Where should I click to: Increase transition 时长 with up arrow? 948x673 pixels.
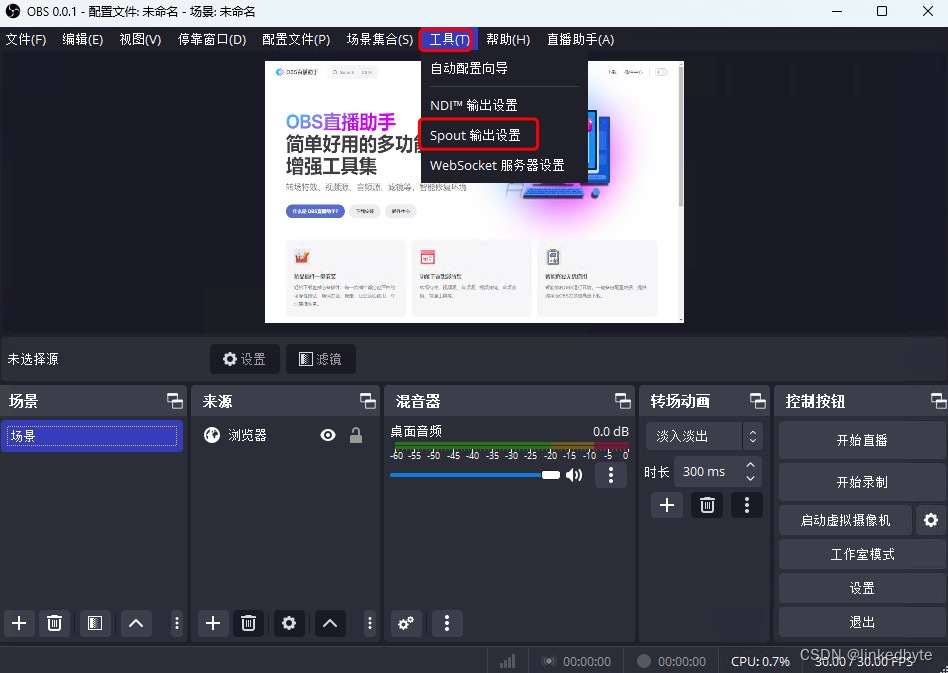(750, 465)
